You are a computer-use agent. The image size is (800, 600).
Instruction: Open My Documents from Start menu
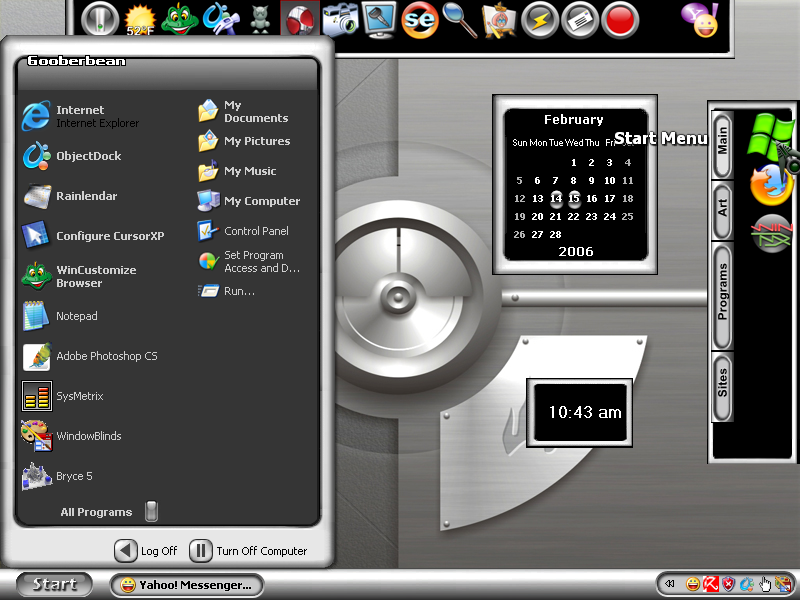point(255,111)
